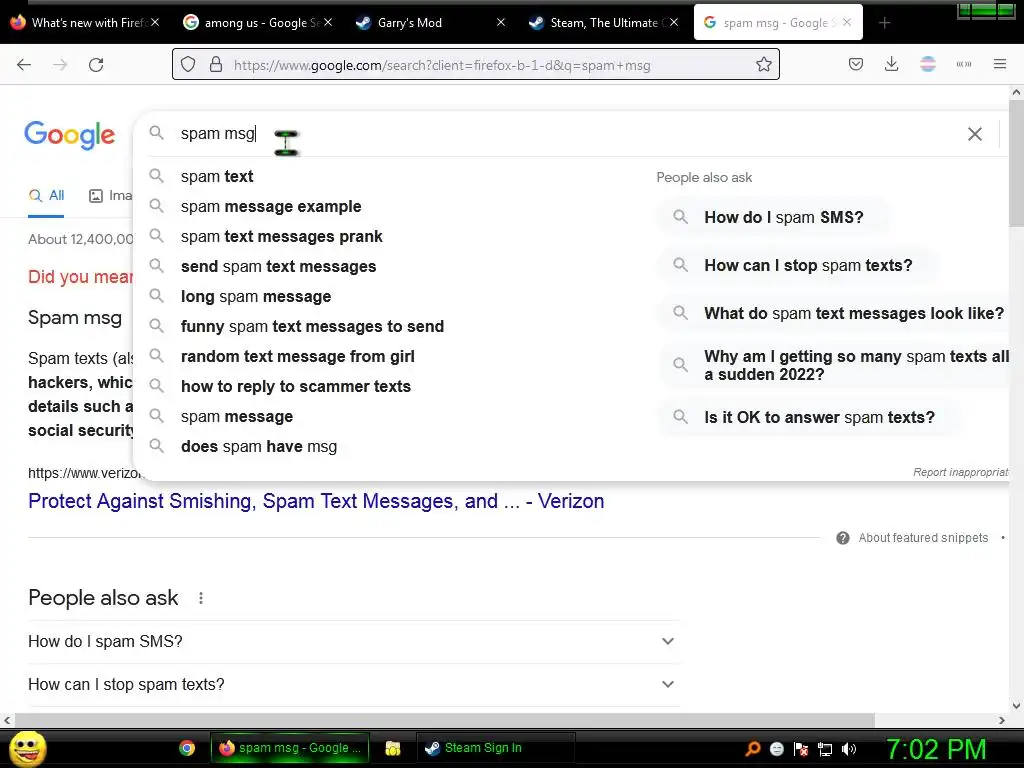Image resolution: width=1024 pixels, height=768 pixels.
Task: Select the Images results tab
Action: click(110, 195)
